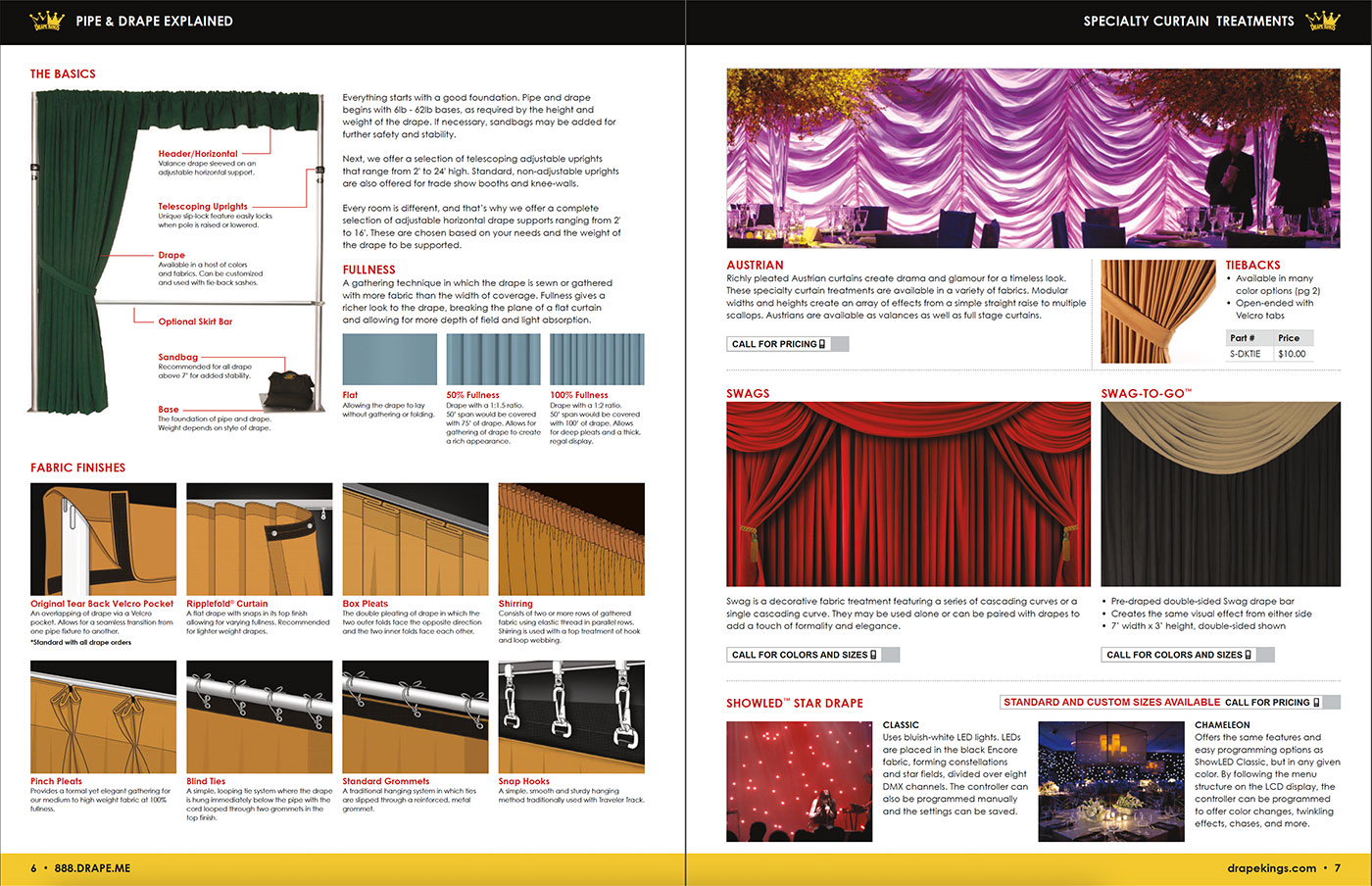Click the gold Tiebacks curtain photo

1157,312
